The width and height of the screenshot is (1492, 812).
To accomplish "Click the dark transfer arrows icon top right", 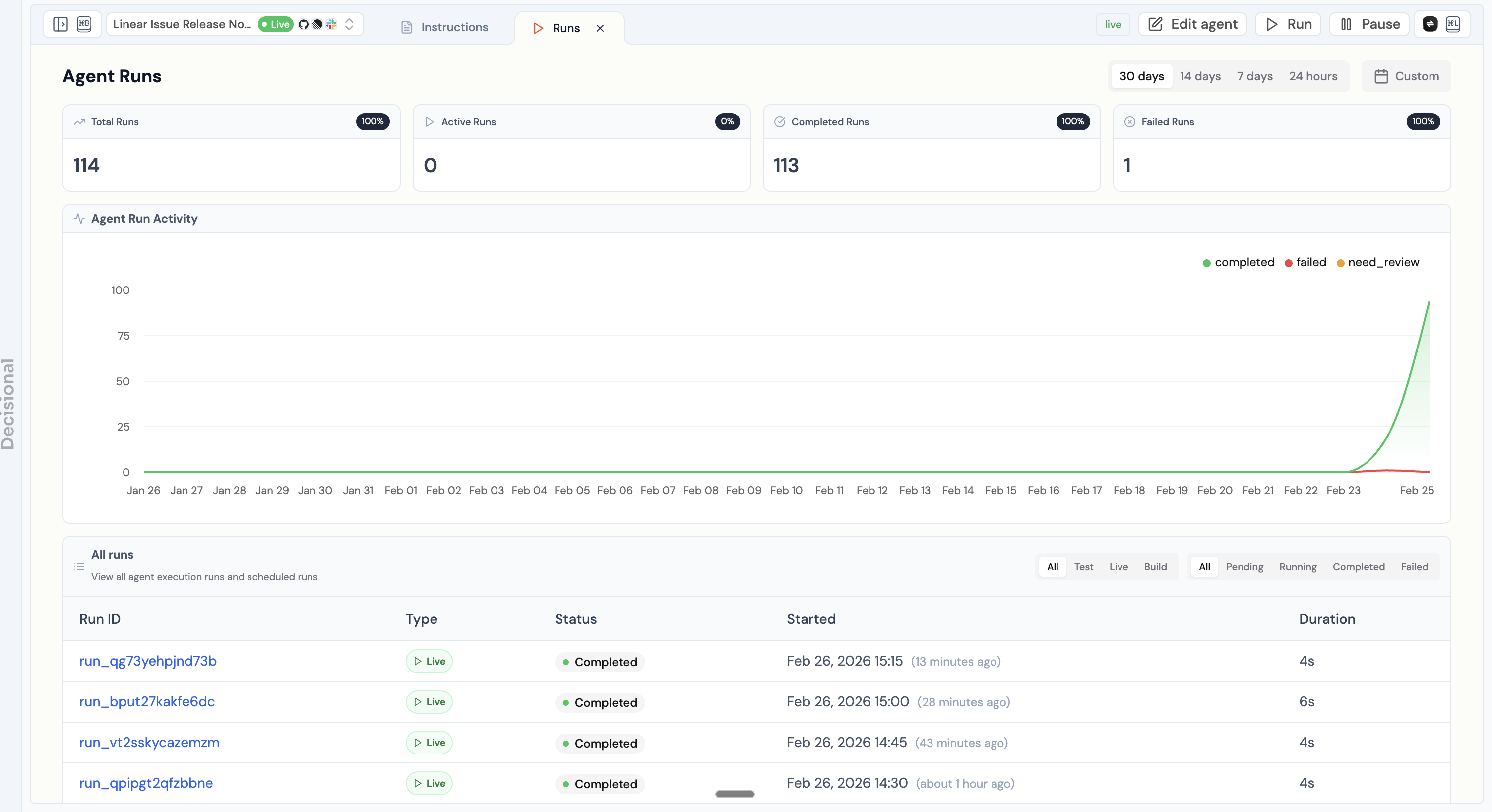I will click(1430, 24).
